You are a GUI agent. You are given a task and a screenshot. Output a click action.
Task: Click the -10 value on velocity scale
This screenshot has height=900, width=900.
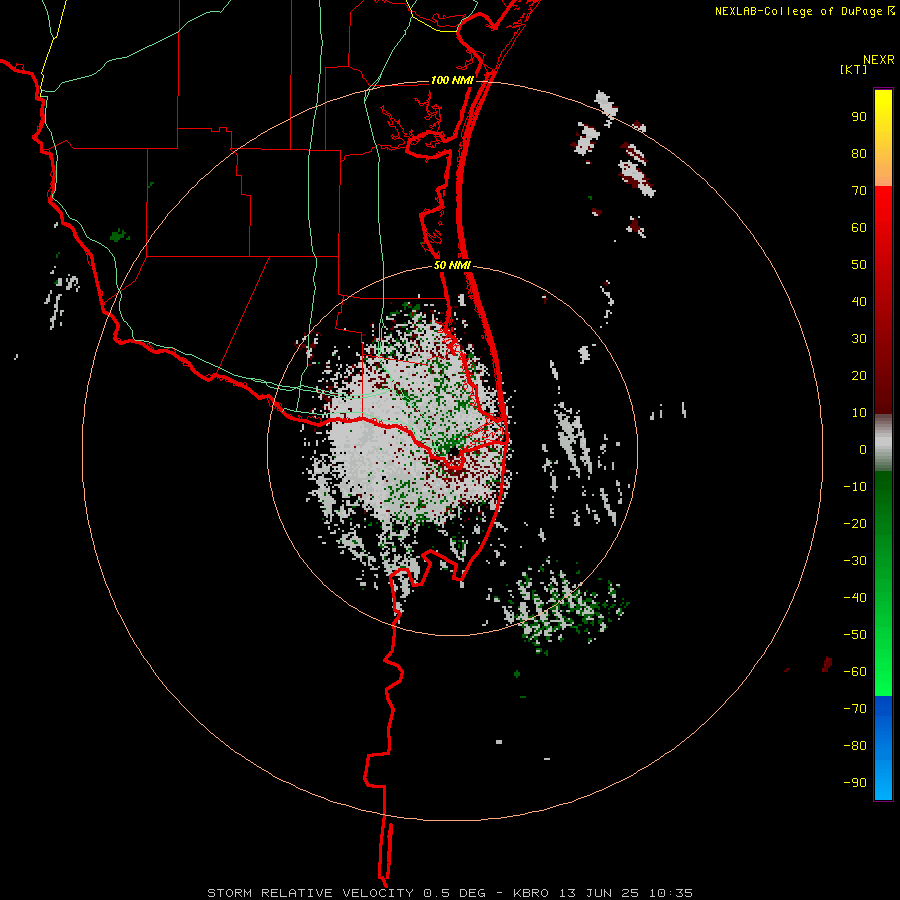coord(855,487)
